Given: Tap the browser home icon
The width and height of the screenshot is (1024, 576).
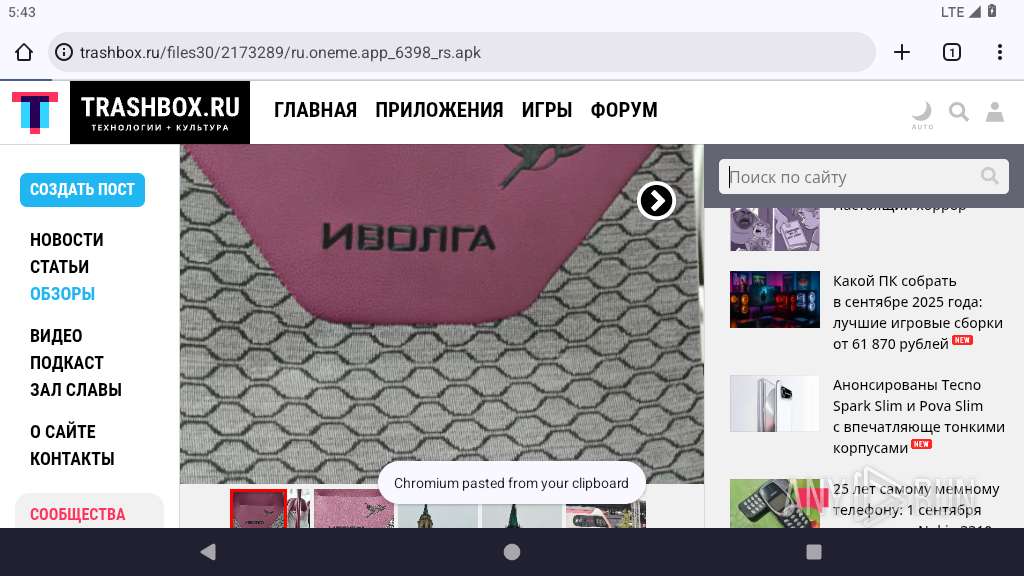Looking at the screenshot, I should click(x=24, y=52).
